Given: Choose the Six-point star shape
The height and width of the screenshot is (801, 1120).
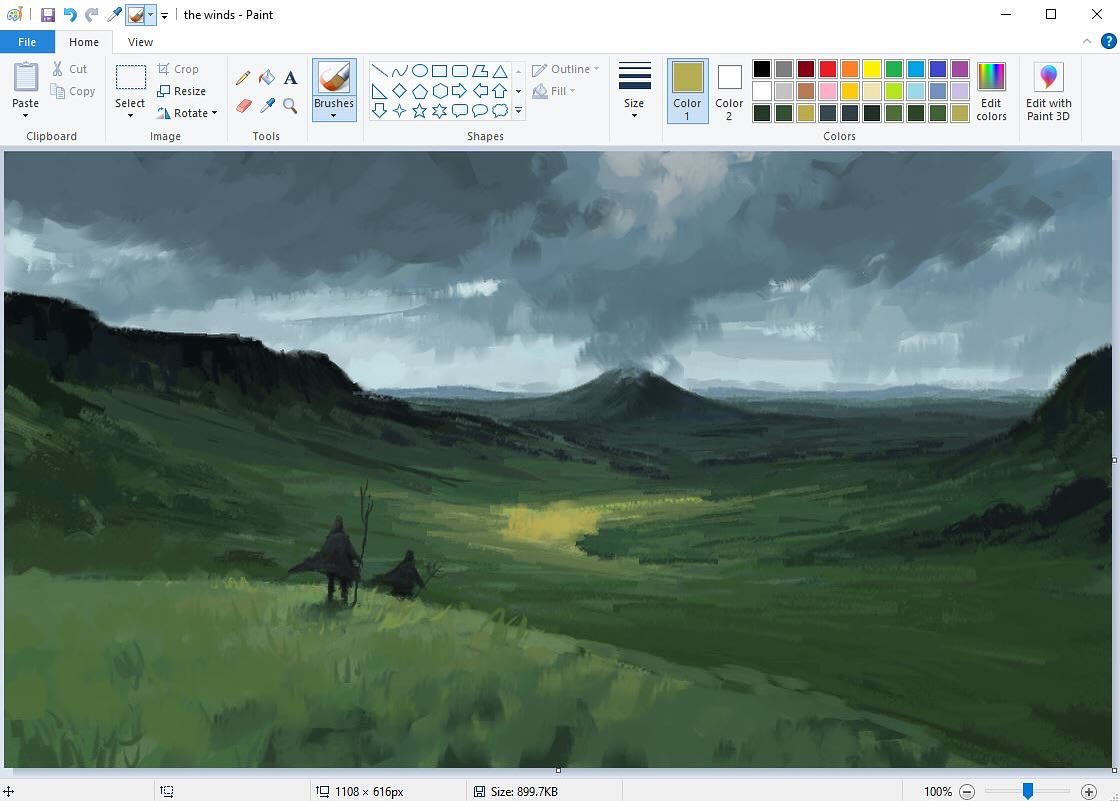Looking at the screenshot, I should point(440,110).
